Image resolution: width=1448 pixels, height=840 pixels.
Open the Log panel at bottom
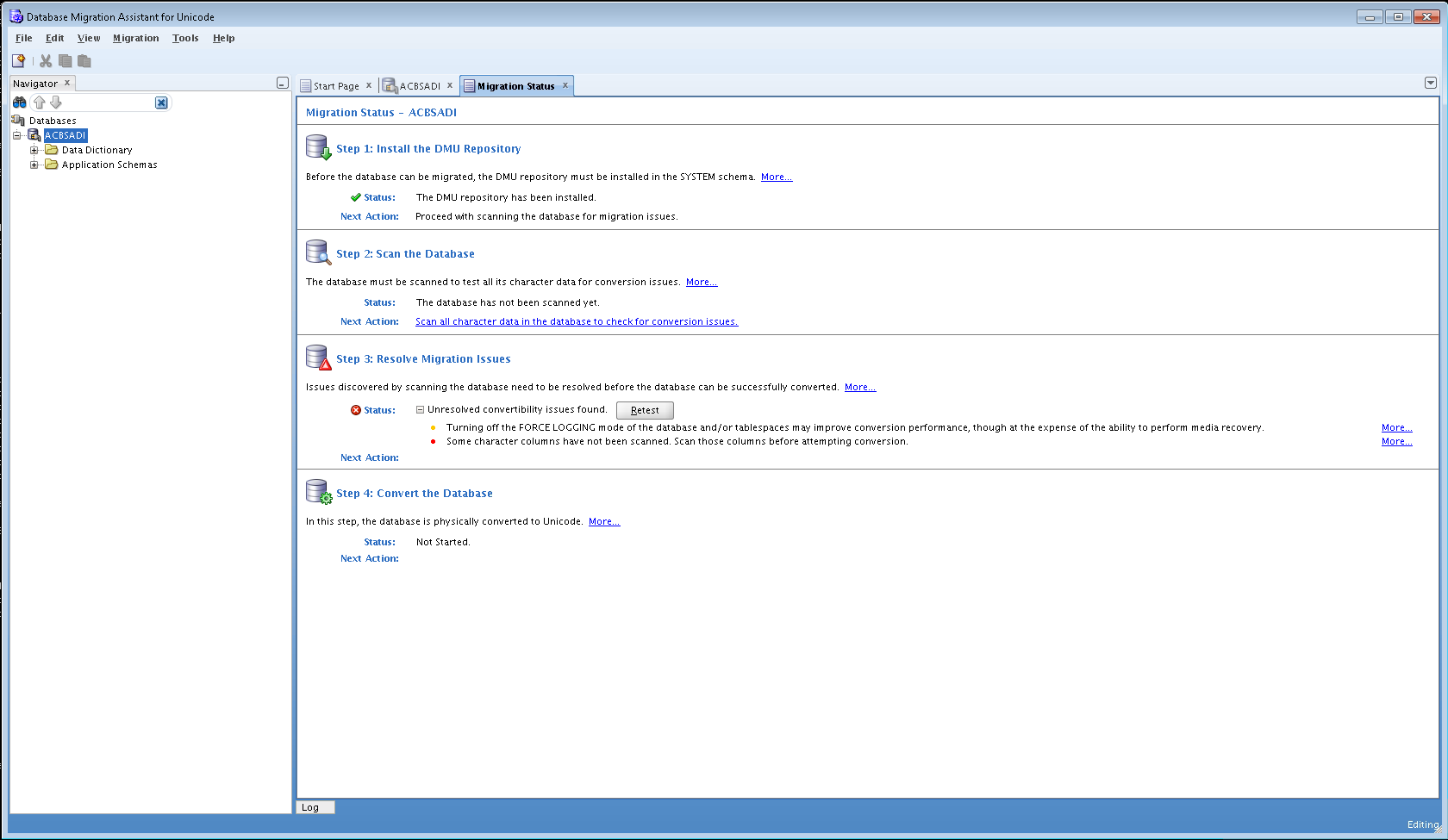pos(310,807)
